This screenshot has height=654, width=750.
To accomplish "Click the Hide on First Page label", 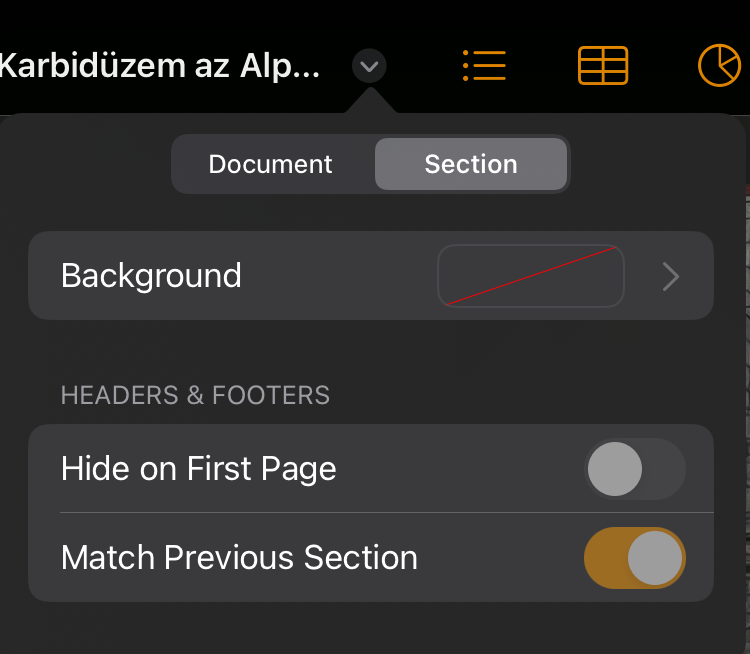I will pos(199,469).
